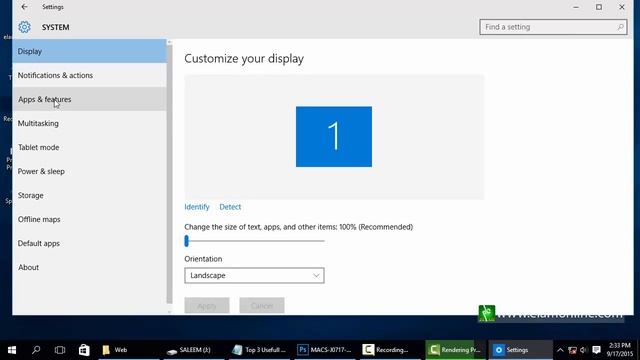Switch to Rendering Project taskbar item
This screenshot has height=360, width=640.
(456, 350)
